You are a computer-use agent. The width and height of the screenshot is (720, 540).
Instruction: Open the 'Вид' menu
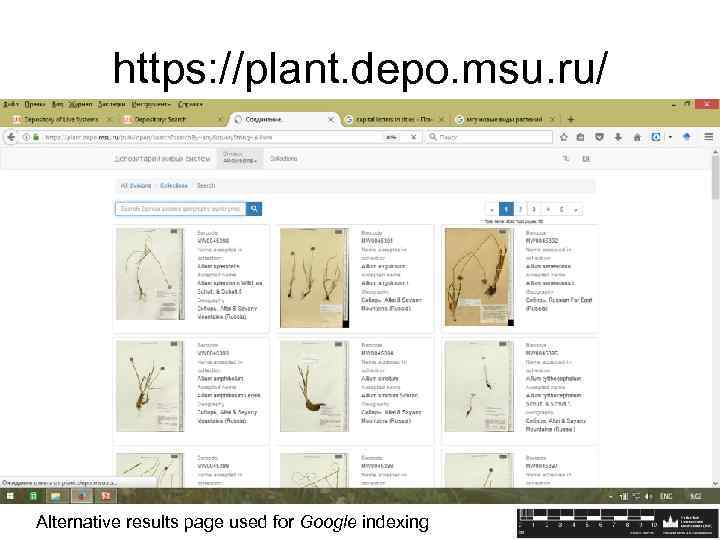(57, 104)
